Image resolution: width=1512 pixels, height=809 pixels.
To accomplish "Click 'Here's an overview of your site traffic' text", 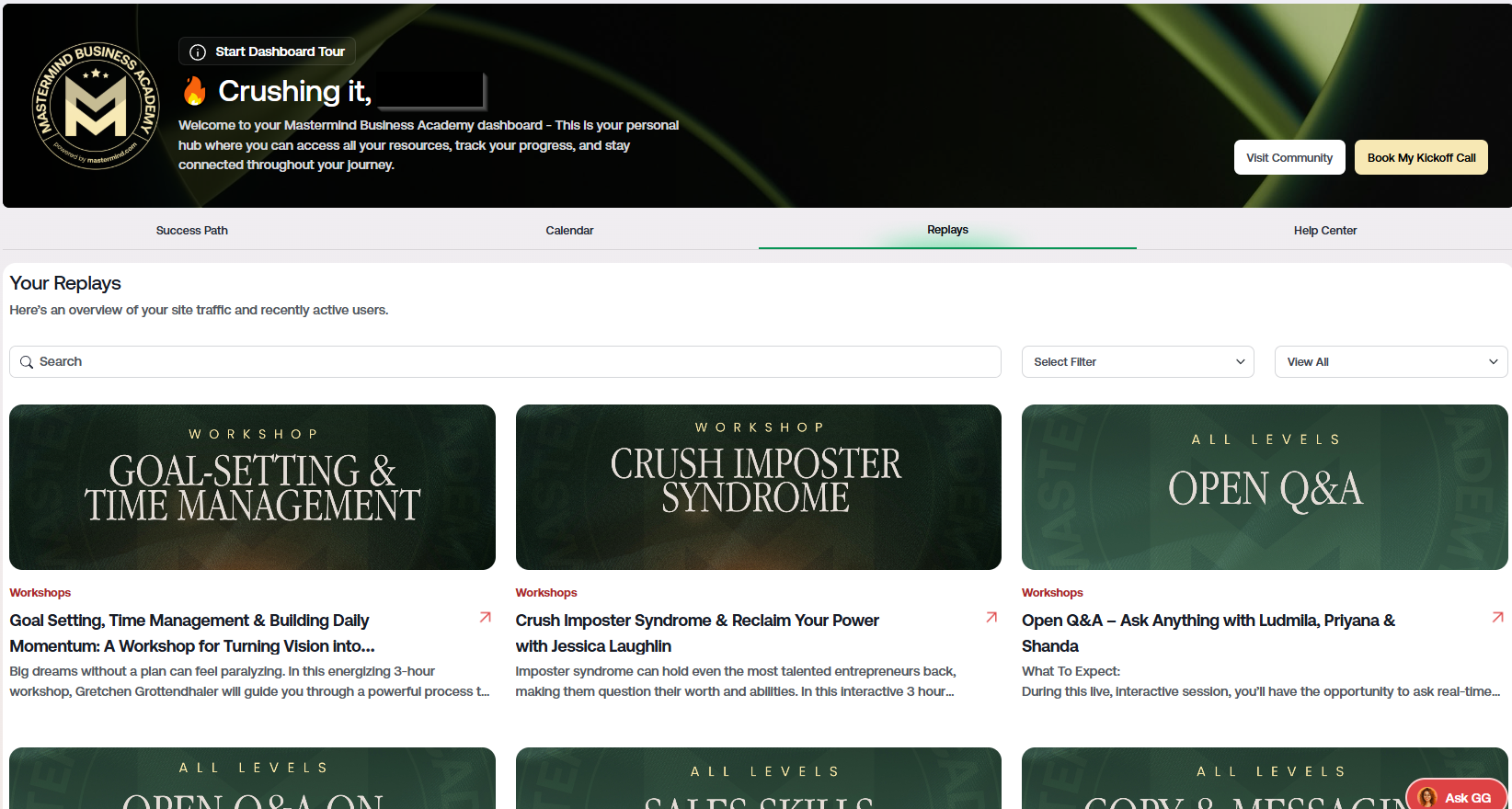I will pos(199,310).
